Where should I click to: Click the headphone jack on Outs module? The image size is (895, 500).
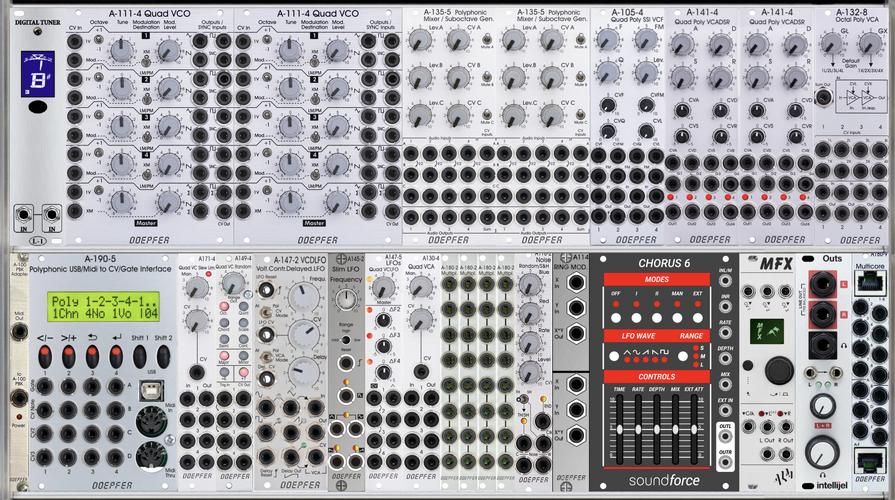click(823, 345)
